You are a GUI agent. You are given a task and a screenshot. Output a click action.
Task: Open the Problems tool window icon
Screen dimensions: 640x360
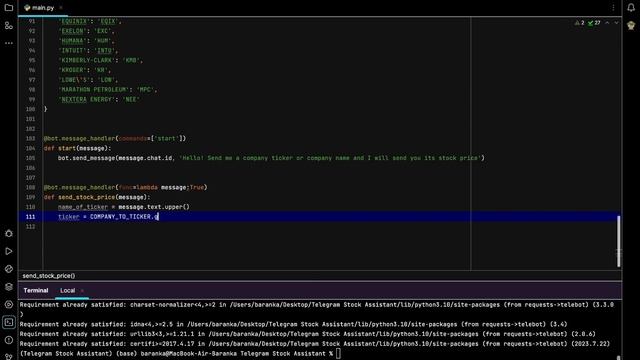click(9, 340)
